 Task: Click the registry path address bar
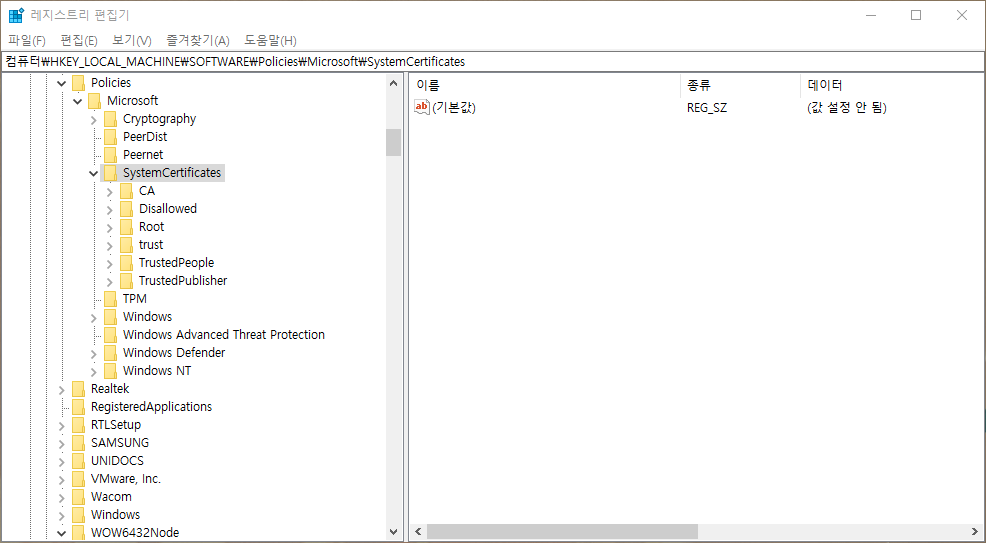point(493,62)
